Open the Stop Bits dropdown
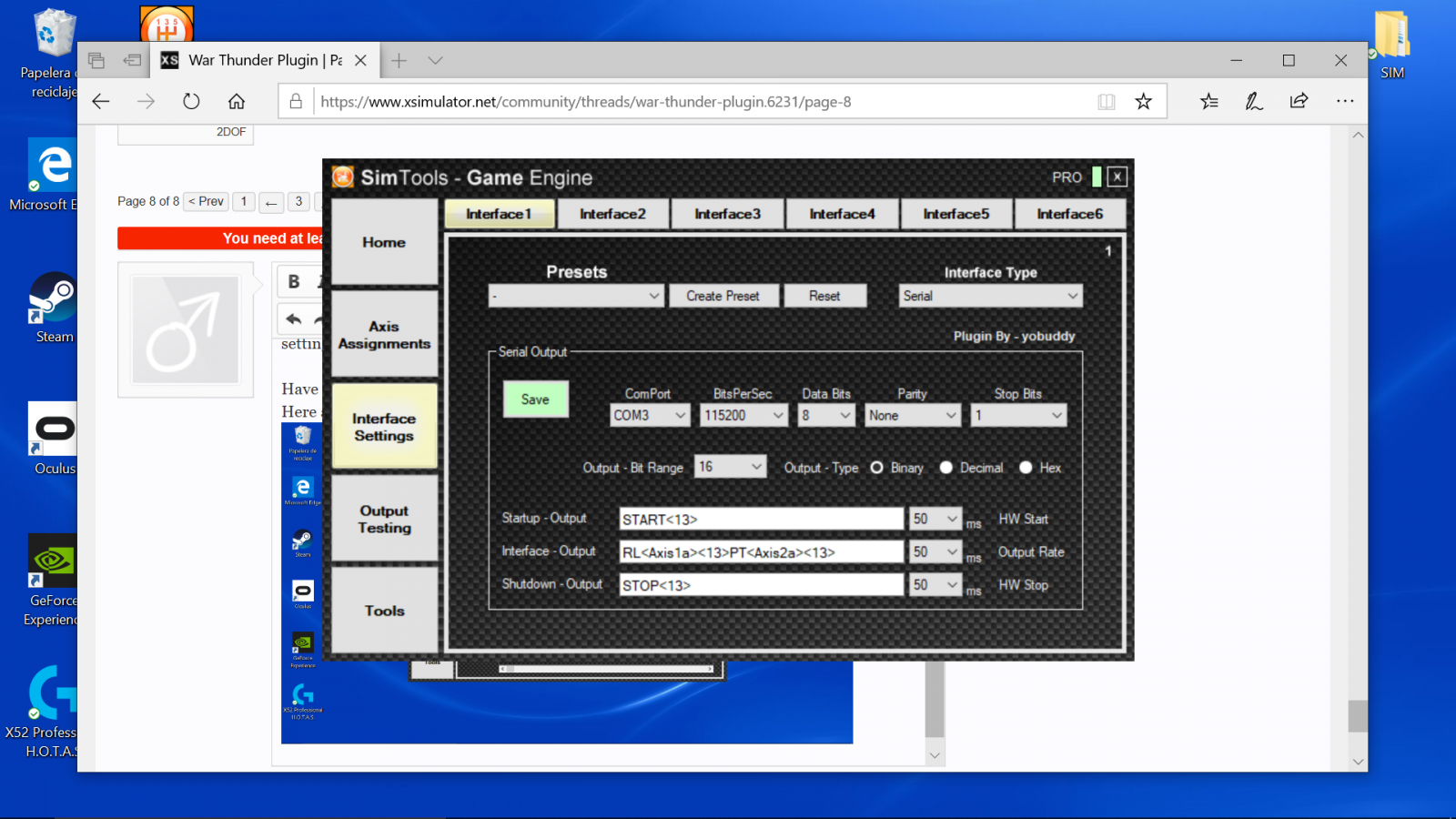This screenshot has width=1456, height=819. (x=1018, y=415)
